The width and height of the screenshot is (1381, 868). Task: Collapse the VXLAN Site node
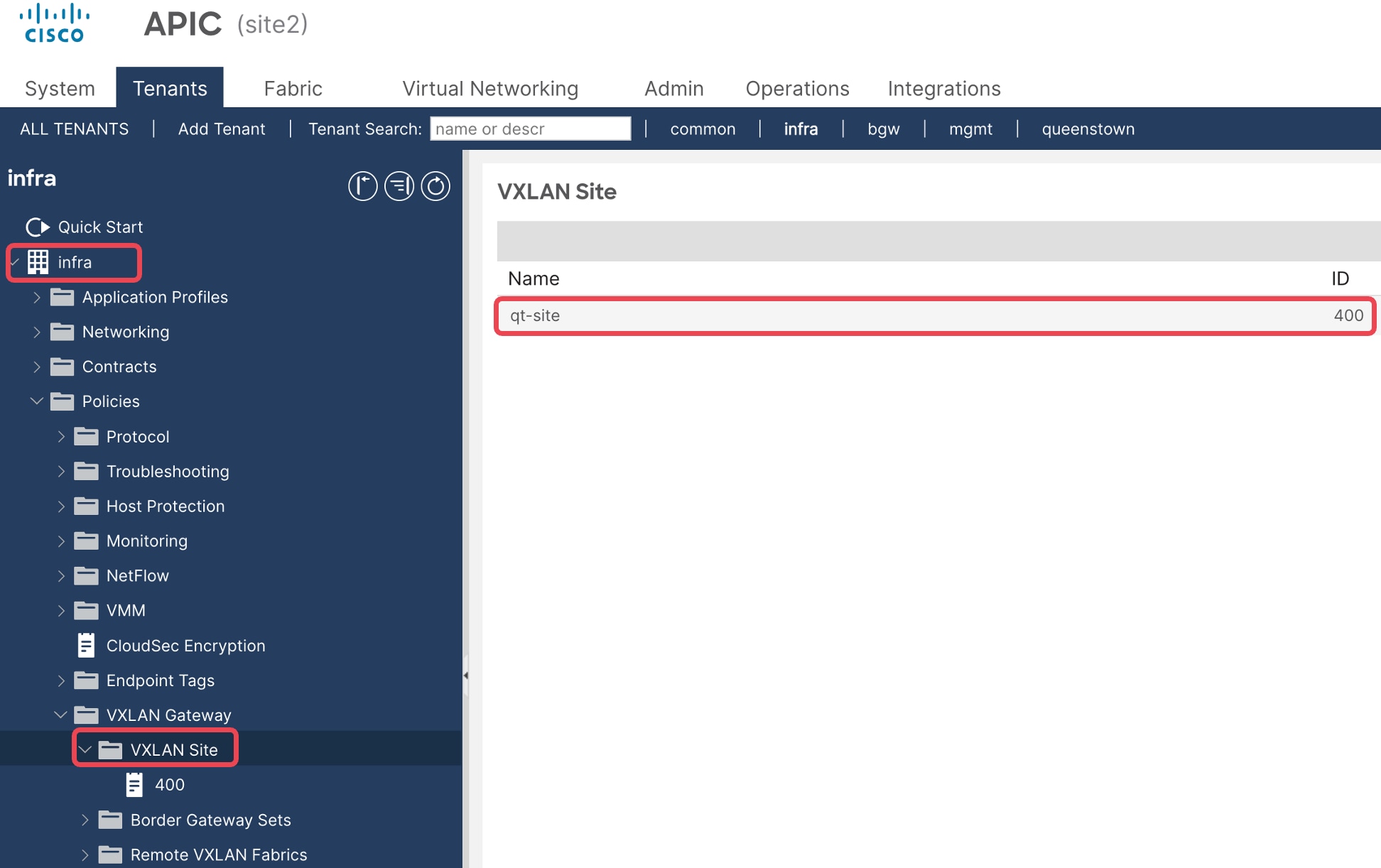pyautogui.click(x=85, y=749)
